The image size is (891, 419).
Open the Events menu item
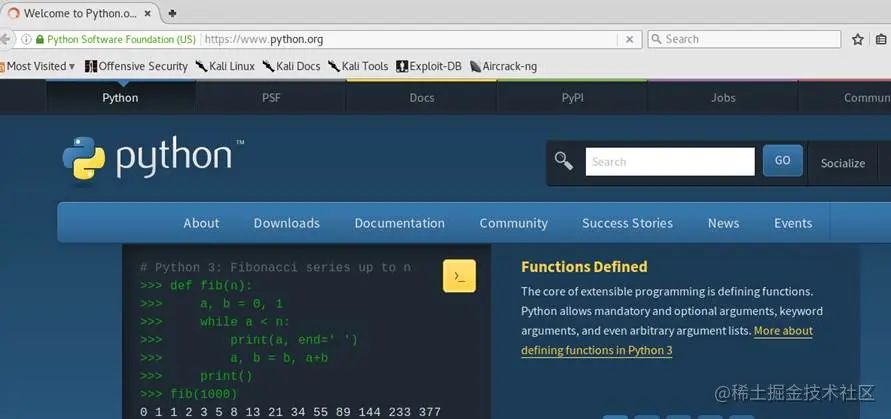[x=793, y=223]
